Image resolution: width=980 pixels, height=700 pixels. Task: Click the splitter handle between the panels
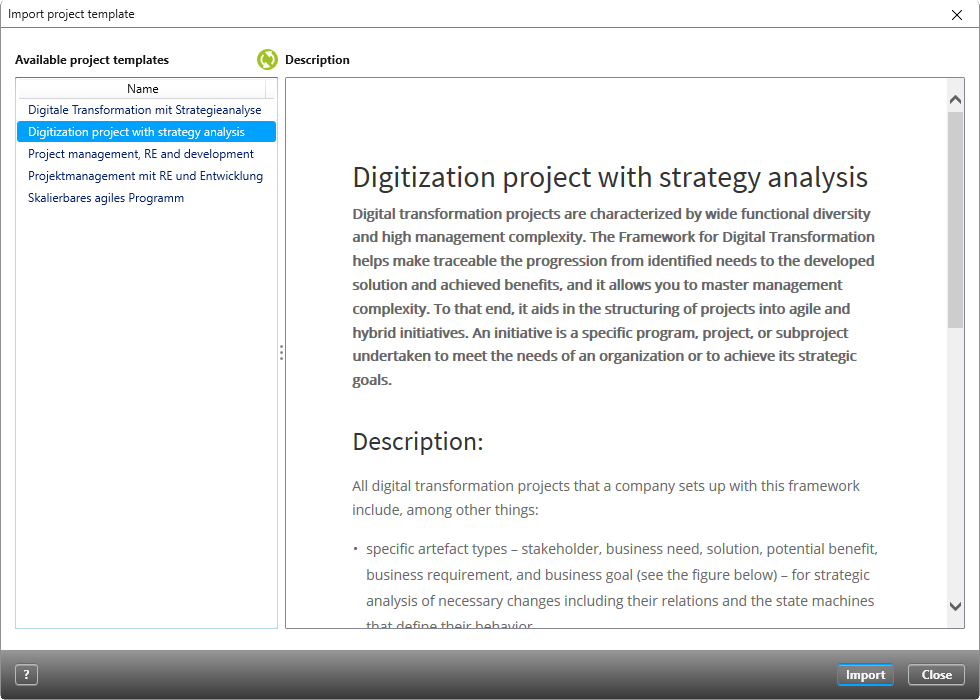tap(282, 352)
